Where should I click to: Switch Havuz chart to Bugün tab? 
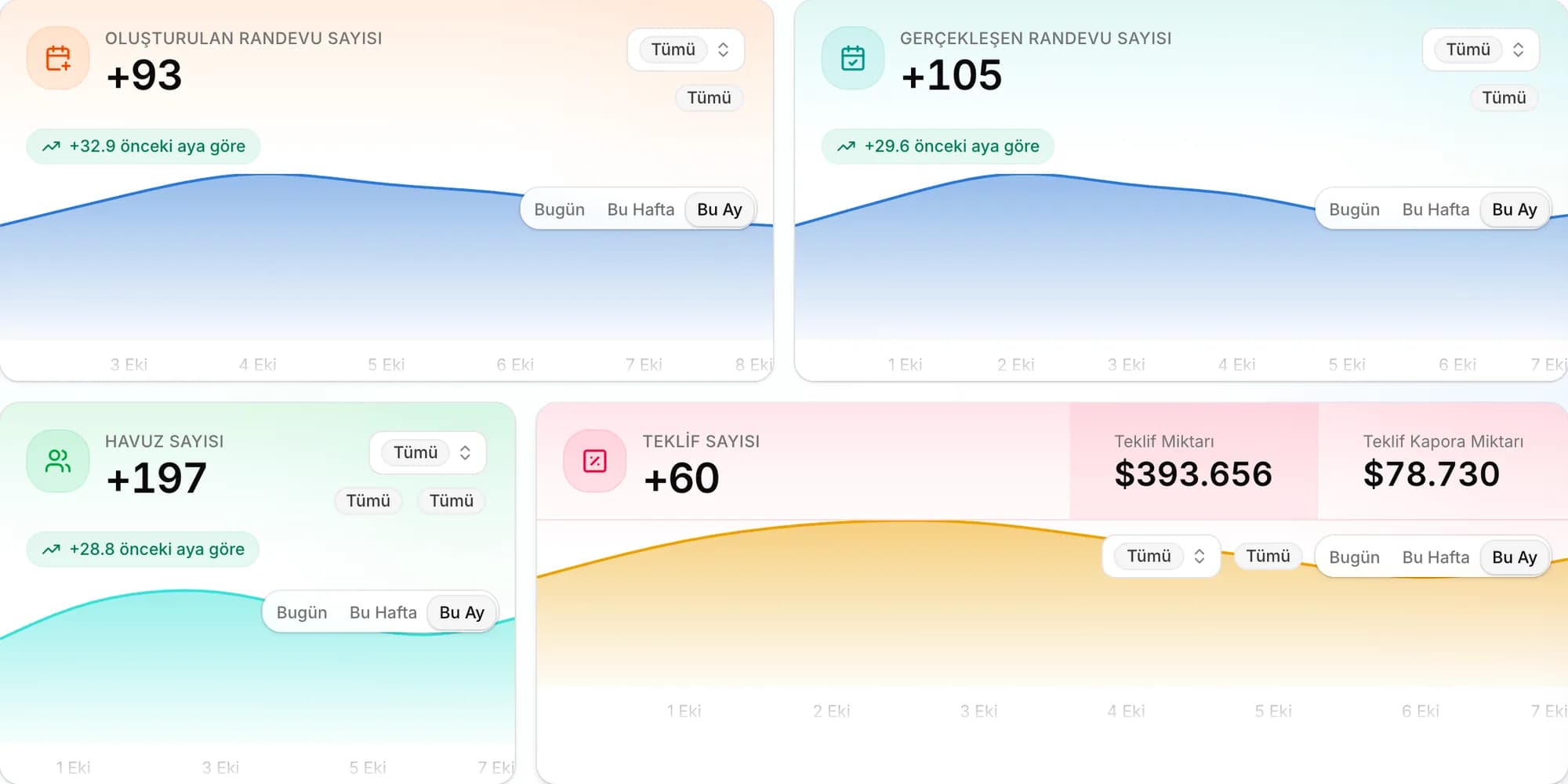tap(302, 612)
